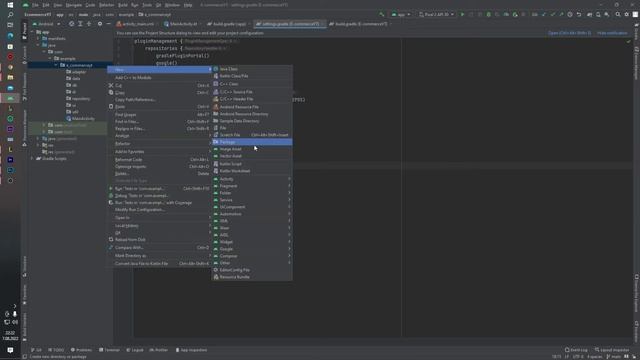Screen dimensions: 640x360
Task: Select MainActivity in the project tree
Action: 80,119
